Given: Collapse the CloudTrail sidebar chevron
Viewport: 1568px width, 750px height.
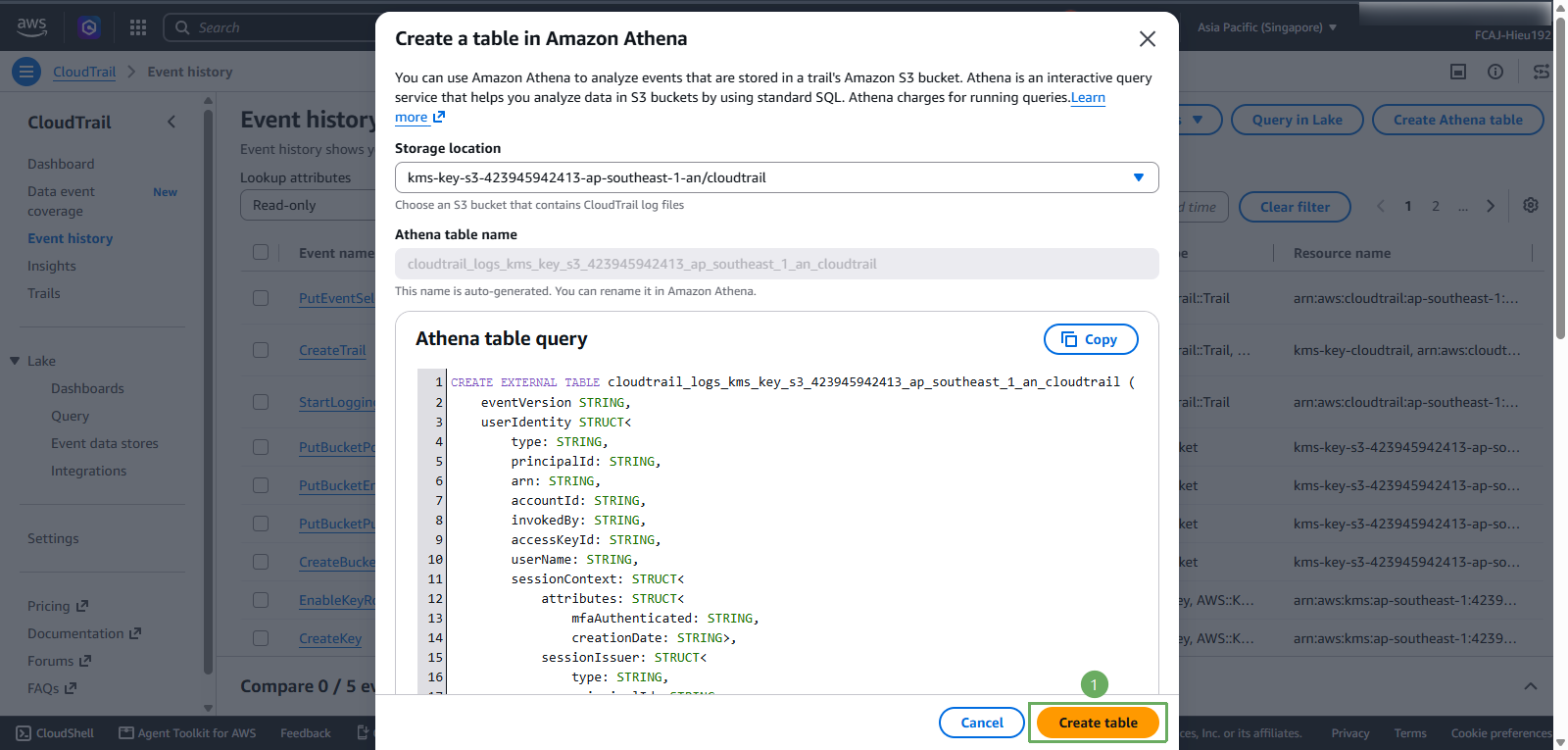Looking at the screenshot, I should [171, 122].
